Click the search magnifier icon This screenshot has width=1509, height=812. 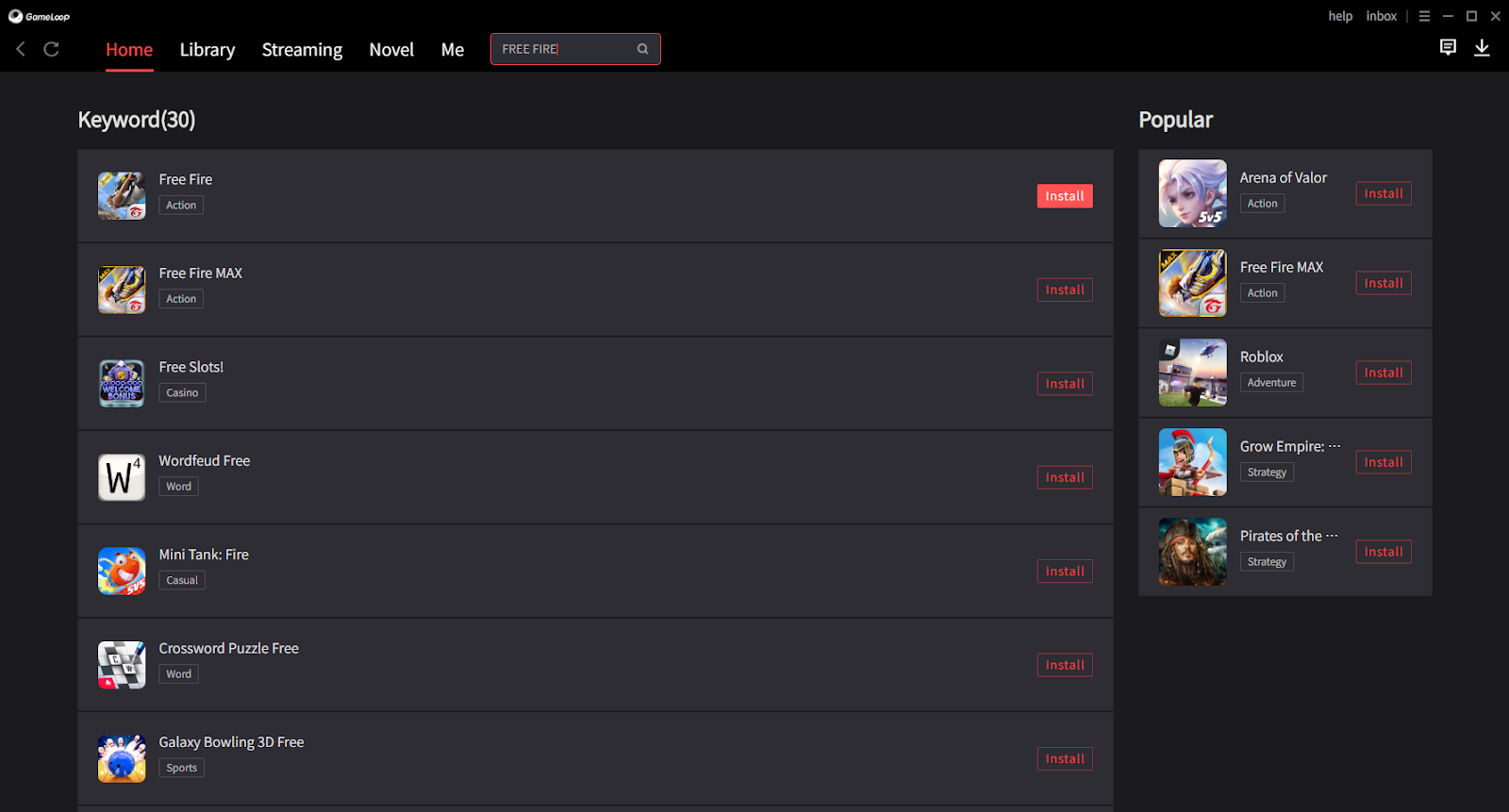click(x=642, y=49)
